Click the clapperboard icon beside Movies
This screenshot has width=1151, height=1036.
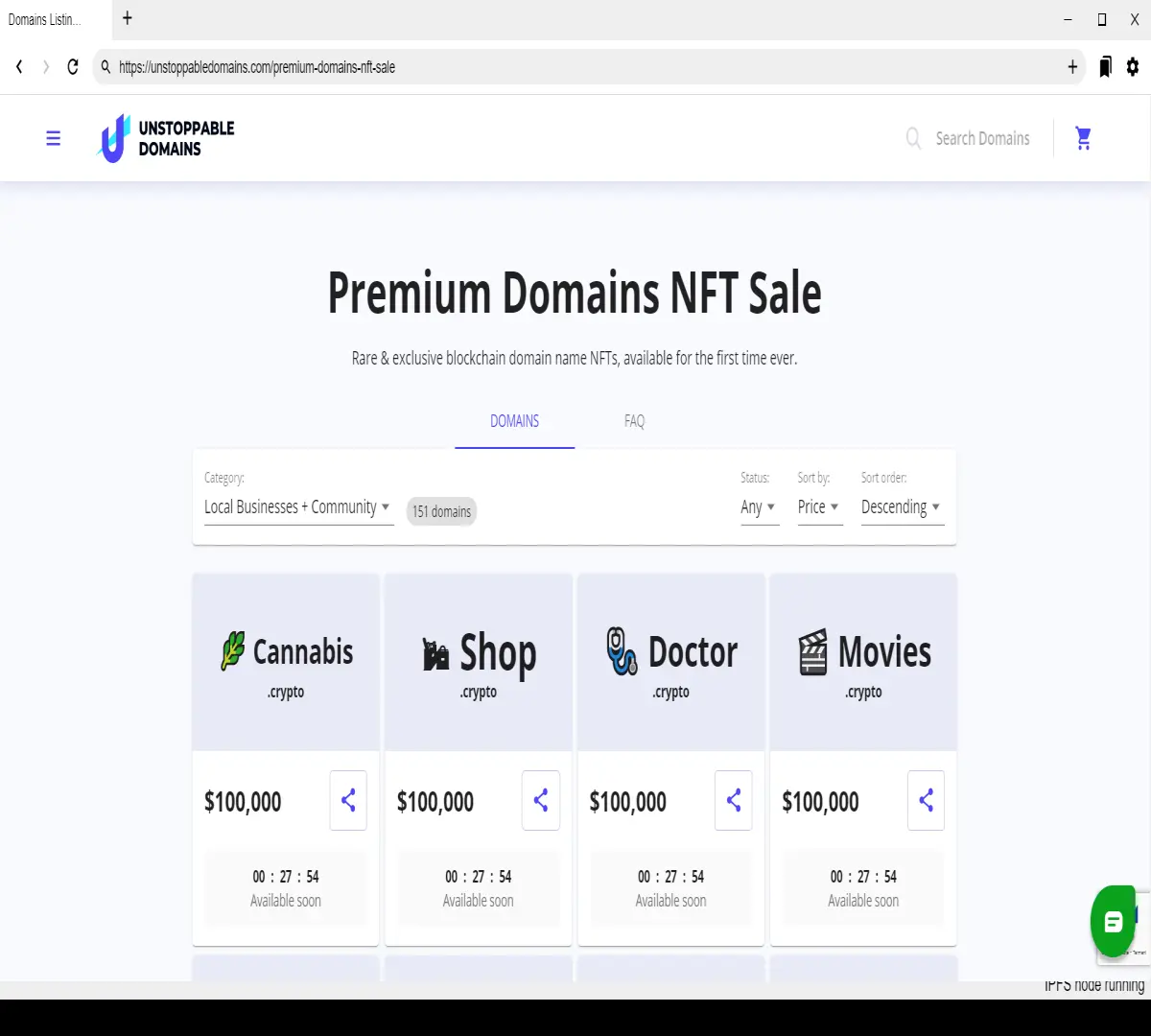[812, 652]
